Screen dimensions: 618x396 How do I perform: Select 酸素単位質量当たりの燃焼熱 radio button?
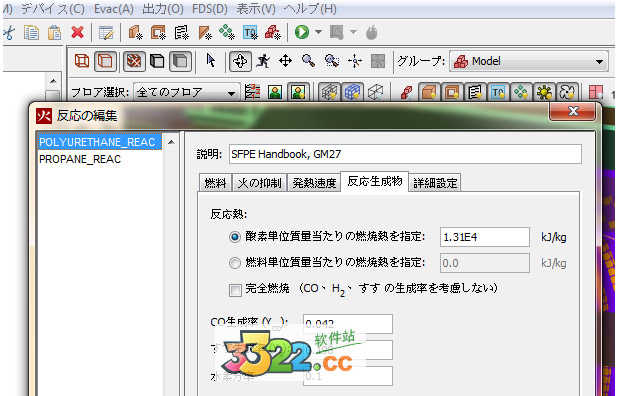pos(235,237)
